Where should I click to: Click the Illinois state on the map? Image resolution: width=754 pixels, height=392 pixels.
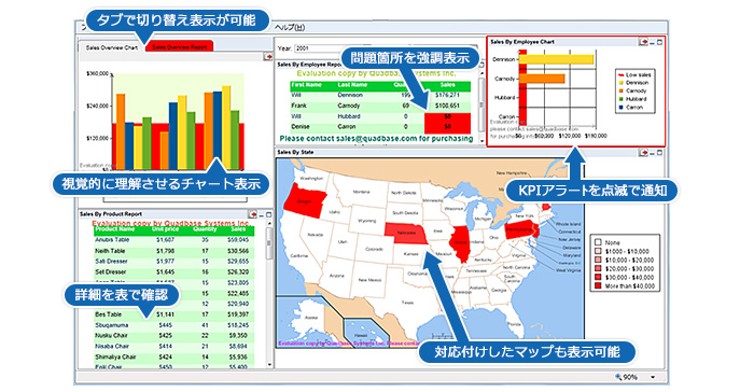[460, 243]
